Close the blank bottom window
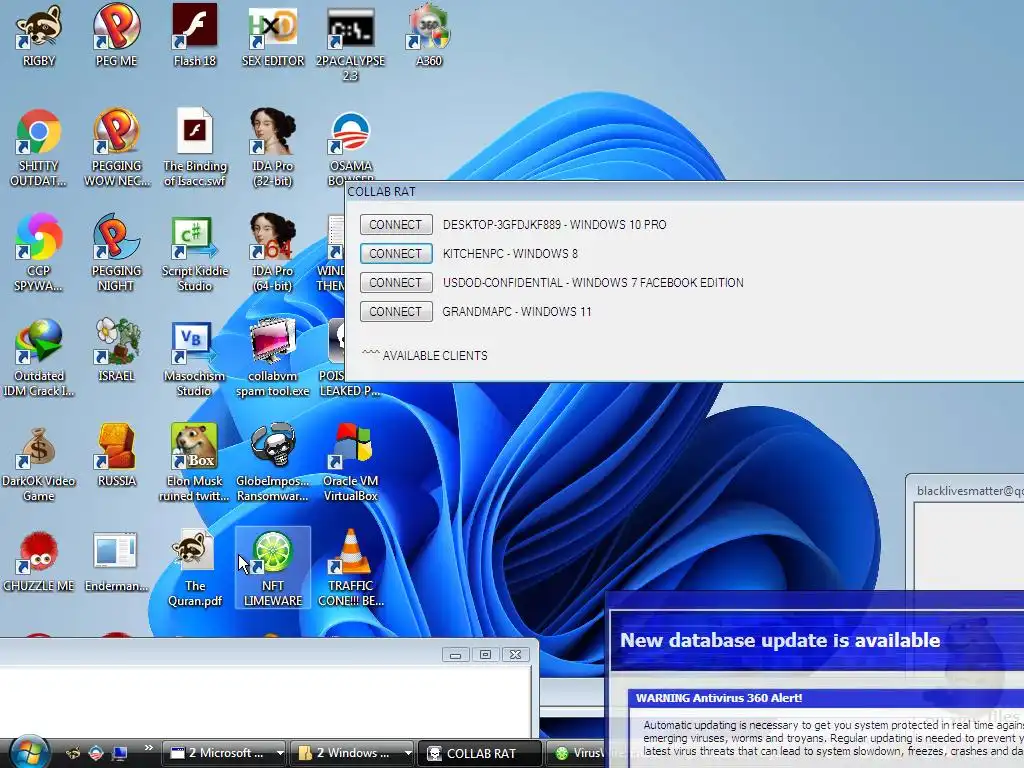1024x768 pixels. 515,654
